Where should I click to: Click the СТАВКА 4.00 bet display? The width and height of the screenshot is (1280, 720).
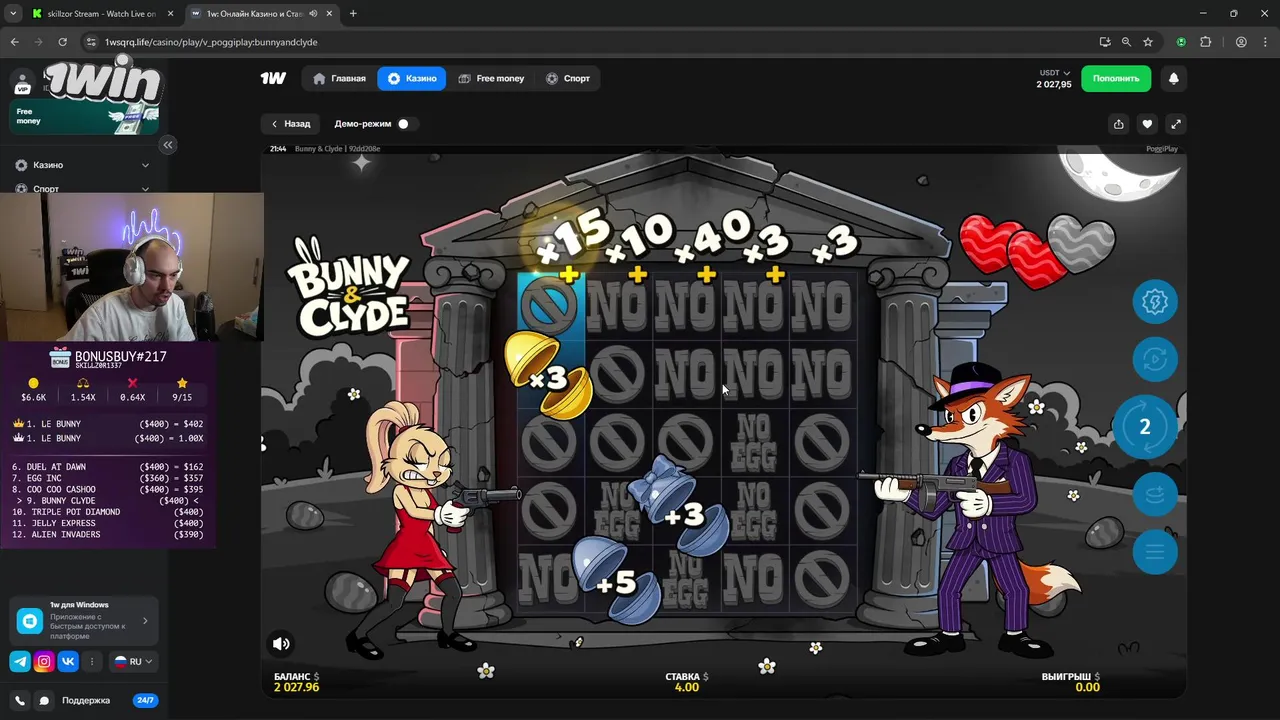[686, 682]
